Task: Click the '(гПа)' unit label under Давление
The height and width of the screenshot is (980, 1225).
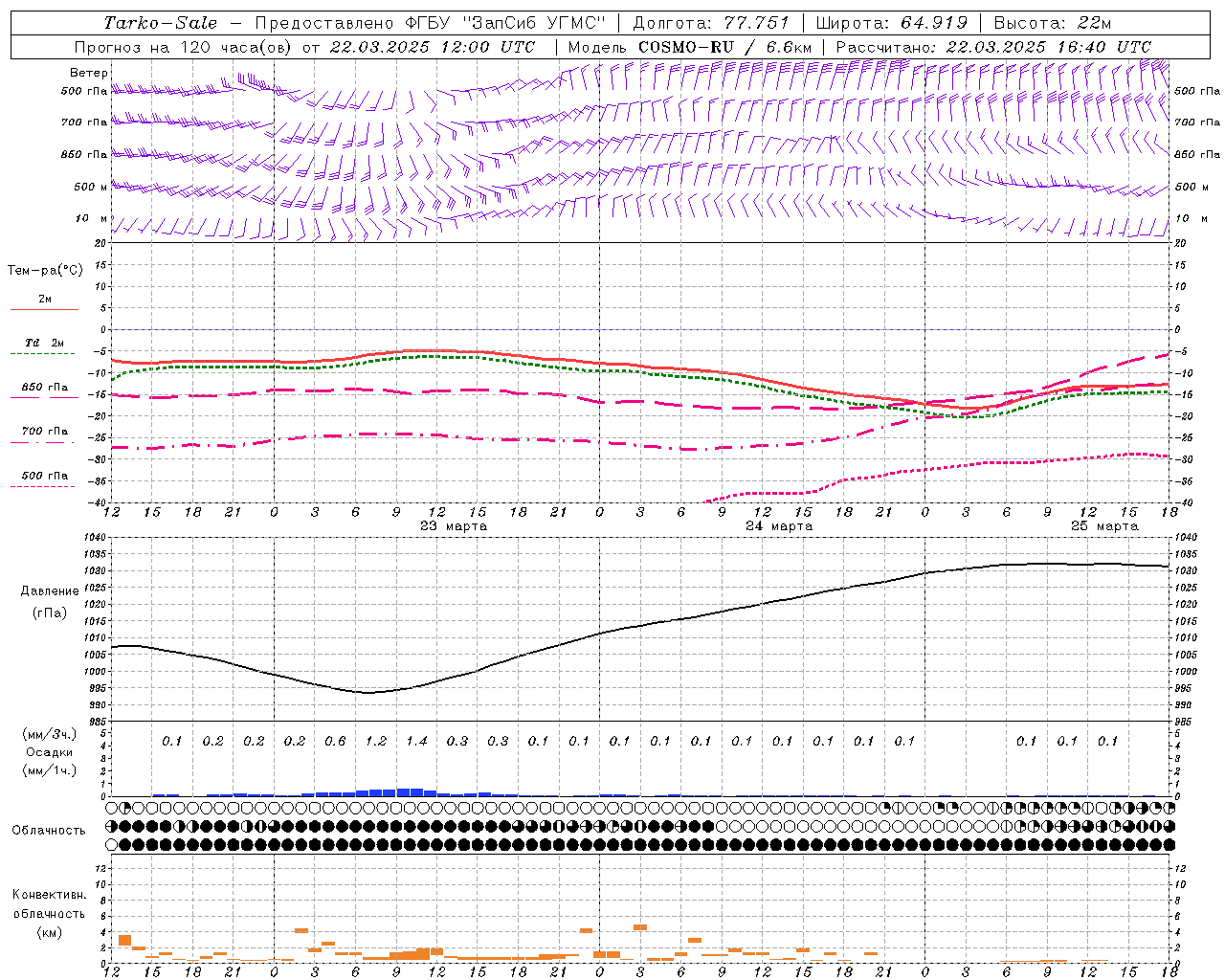Action: point(50,612)
